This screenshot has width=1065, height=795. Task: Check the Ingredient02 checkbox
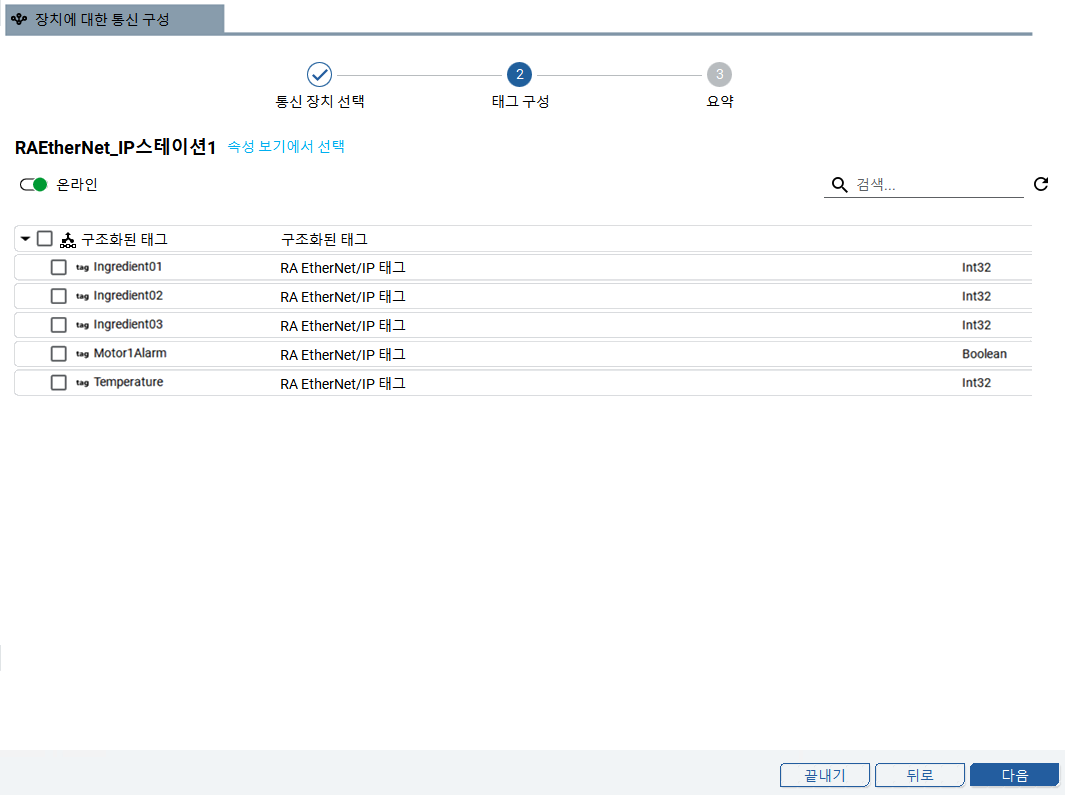(x=59, y=297)
